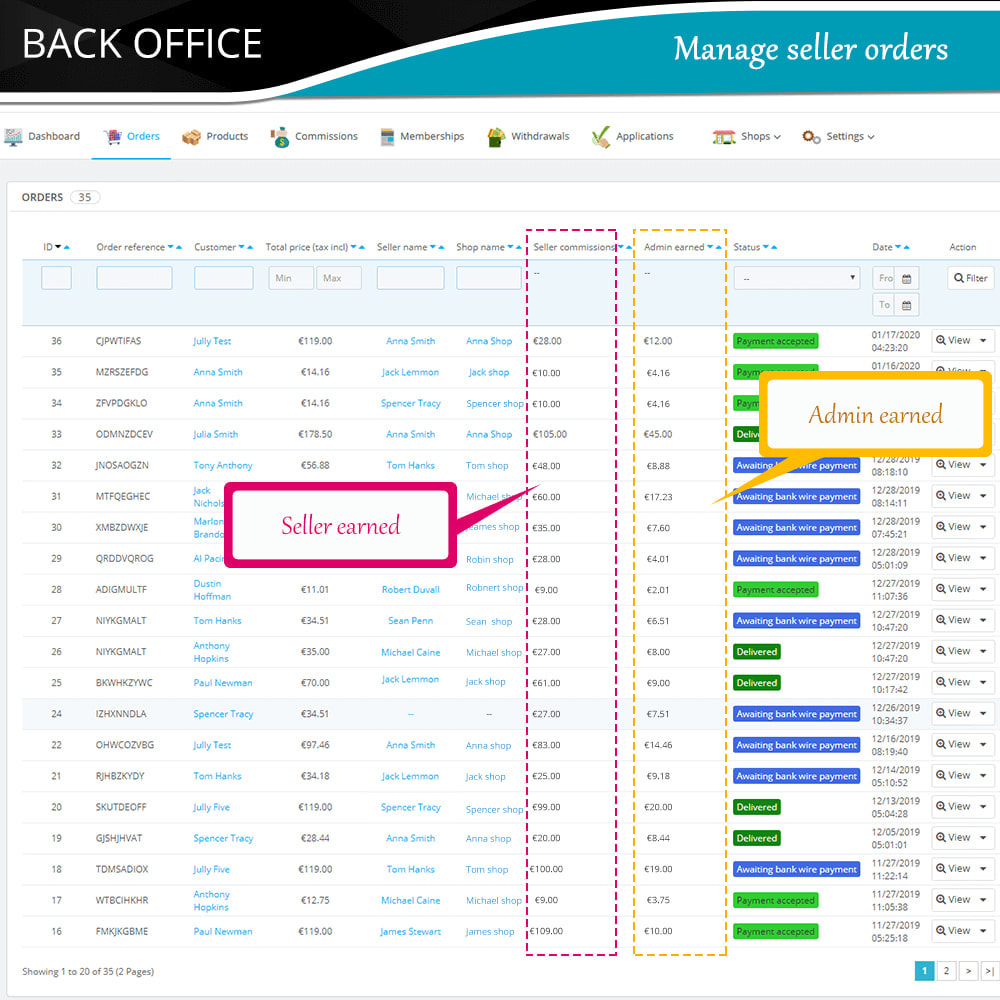
Task: Open customer link Tony Anthony
Action: pos(222,466)
